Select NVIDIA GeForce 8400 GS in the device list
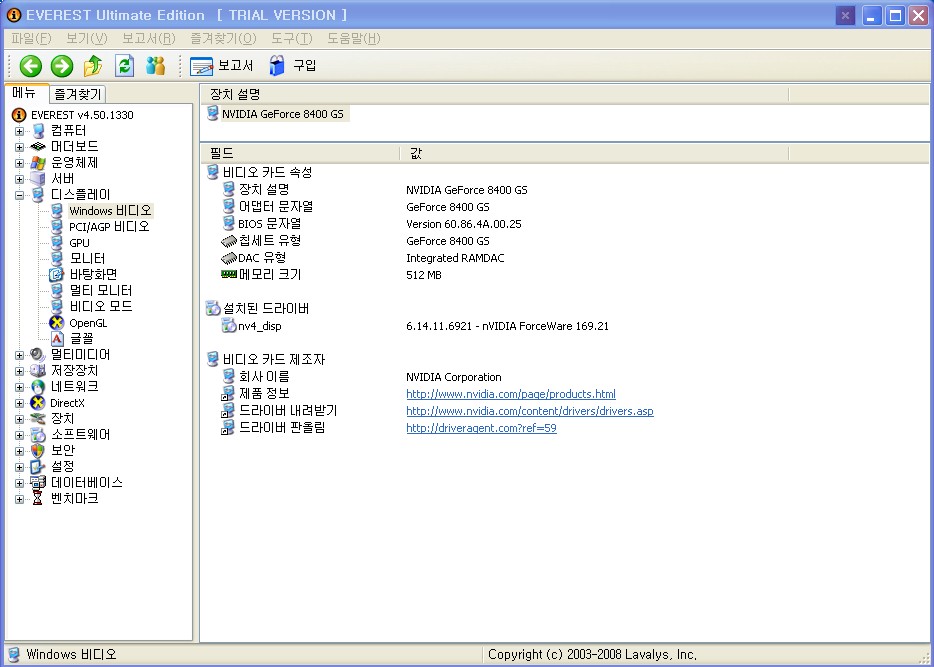Viewport: 934px width, 667px height. click(x=282, y=114)
